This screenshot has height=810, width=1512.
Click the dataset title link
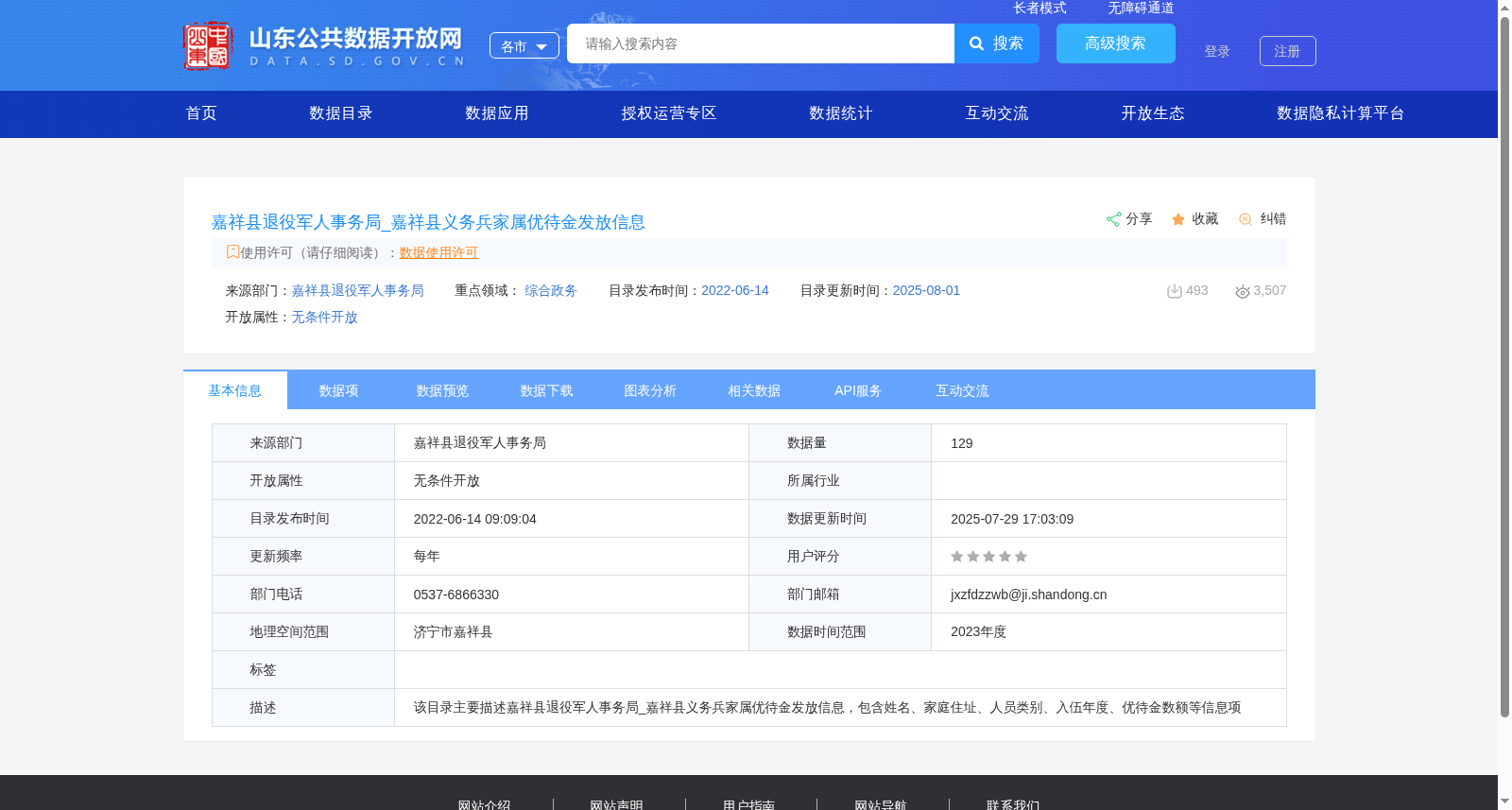428,222
